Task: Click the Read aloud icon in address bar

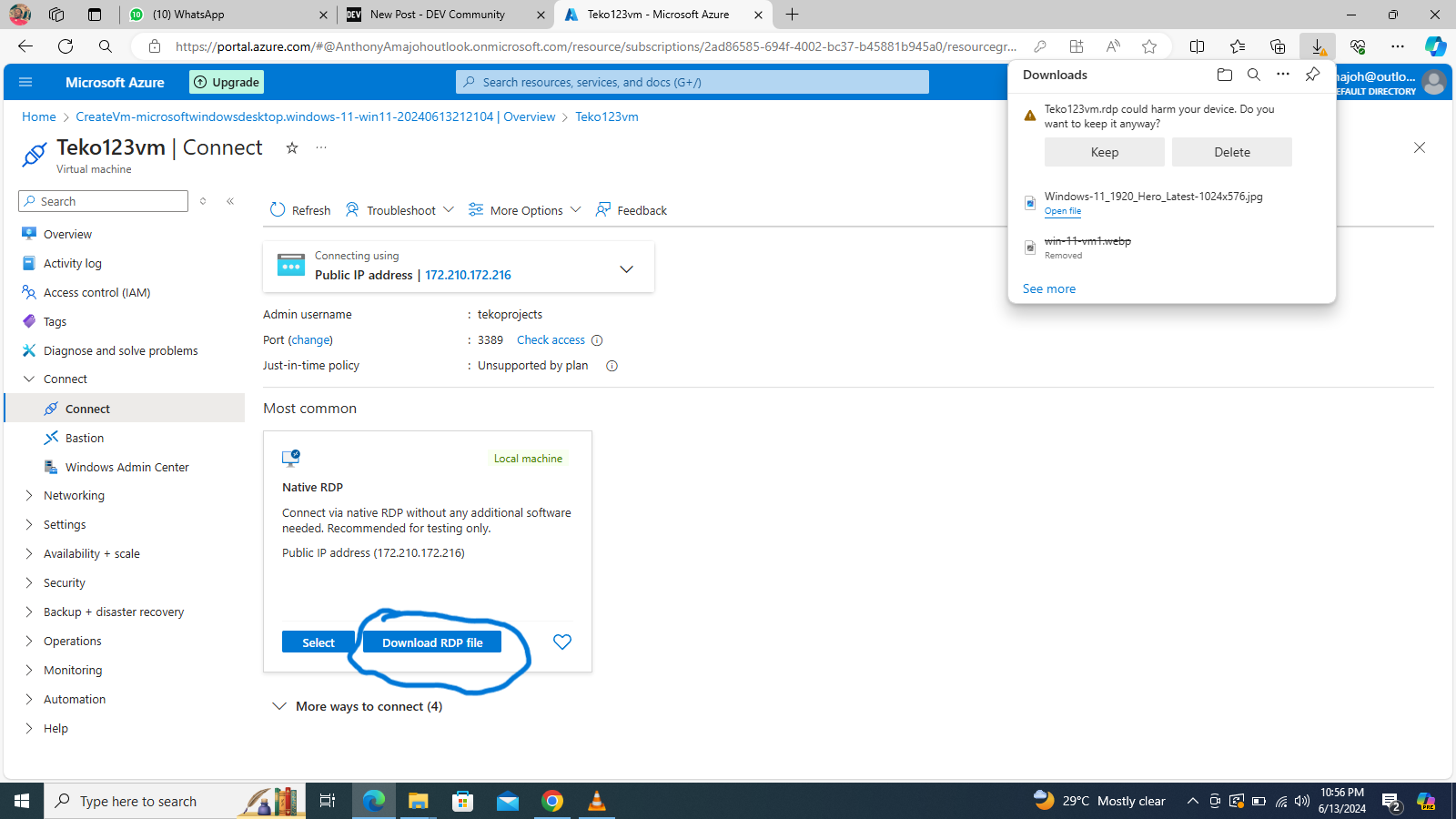Action: click(1113, 46)
